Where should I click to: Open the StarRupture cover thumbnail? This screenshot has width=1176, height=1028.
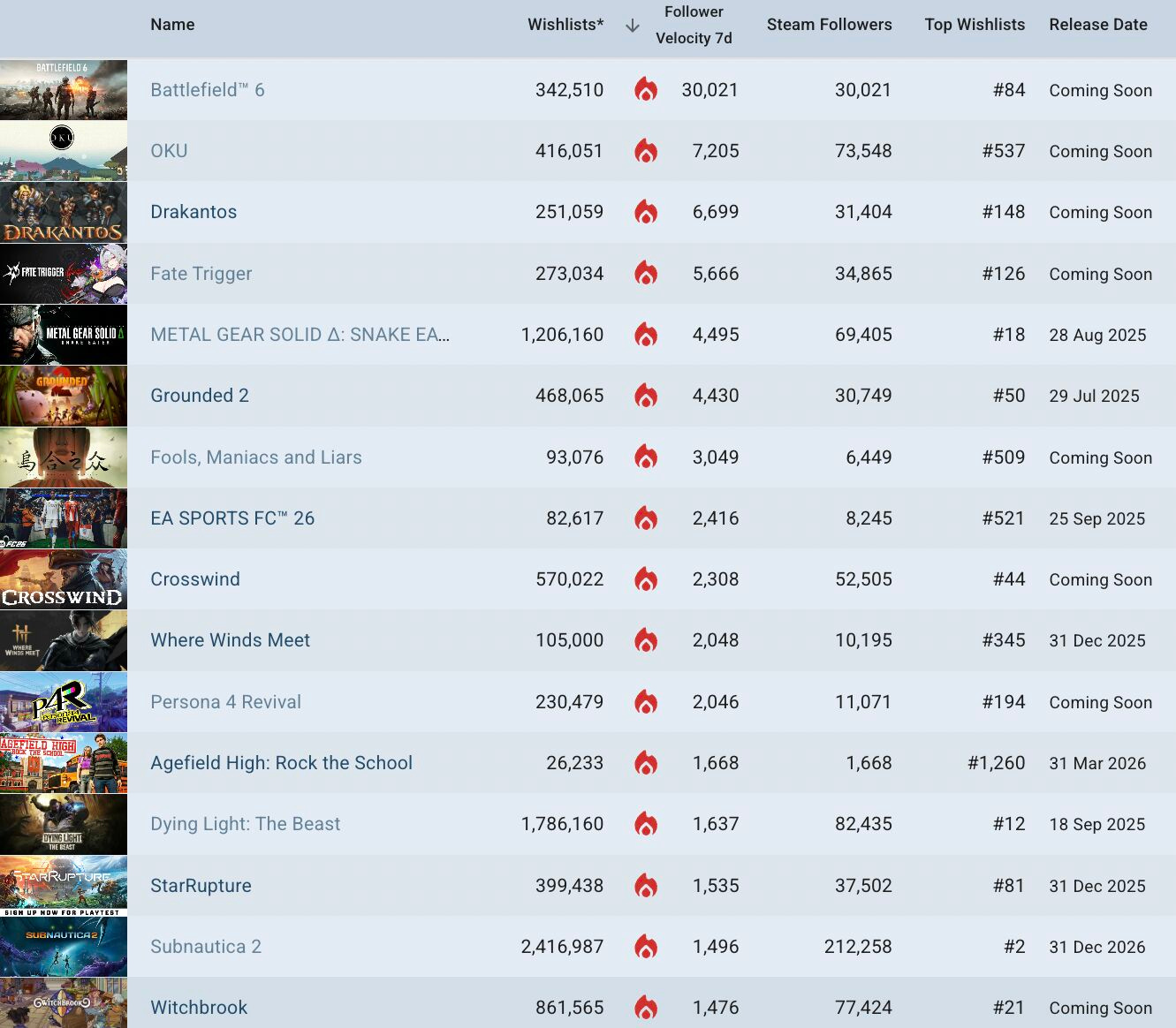coord(64,886)
